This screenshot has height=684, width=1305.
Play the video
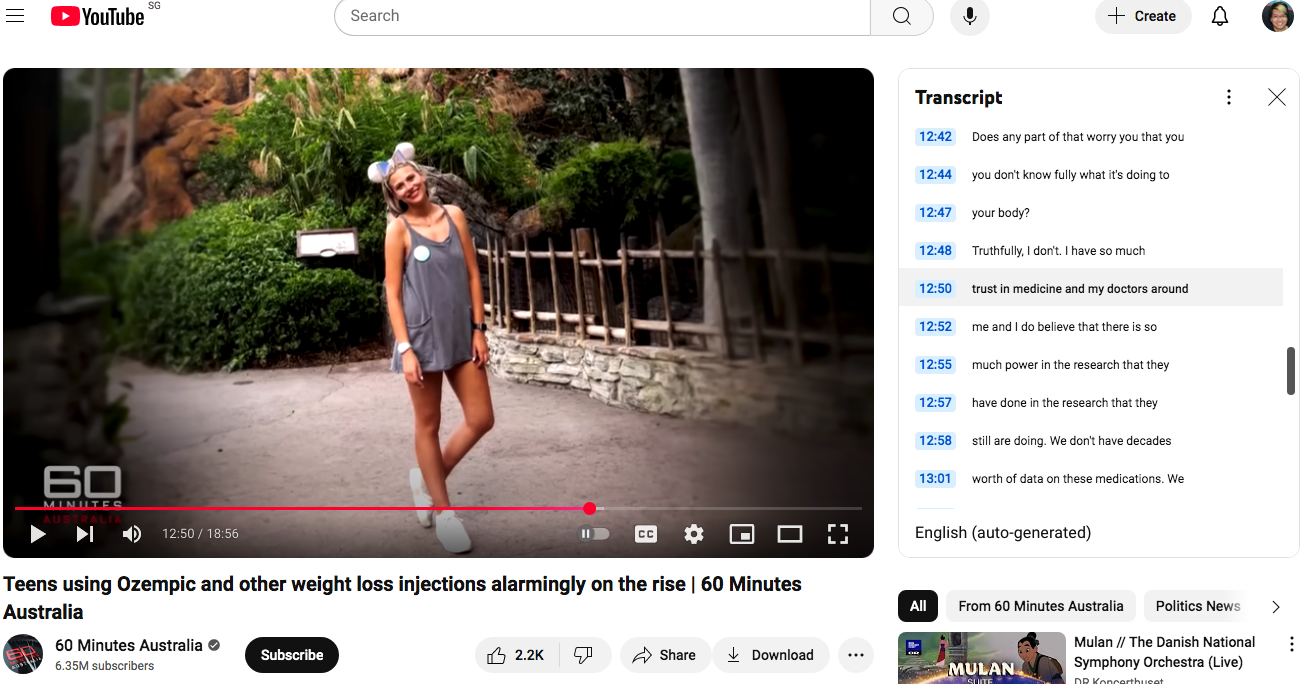coord(38,534)
